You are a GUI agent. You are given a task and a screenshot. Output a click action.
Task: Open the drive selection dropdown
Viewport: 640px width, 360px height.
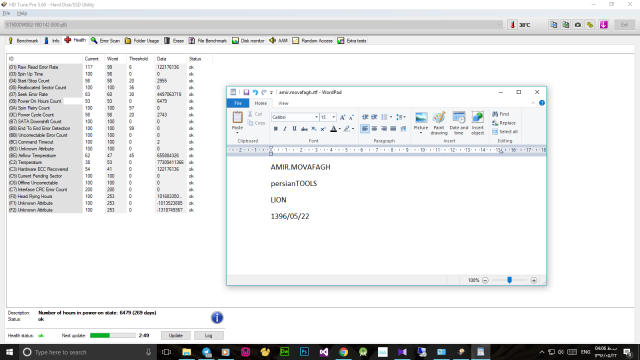499,25
